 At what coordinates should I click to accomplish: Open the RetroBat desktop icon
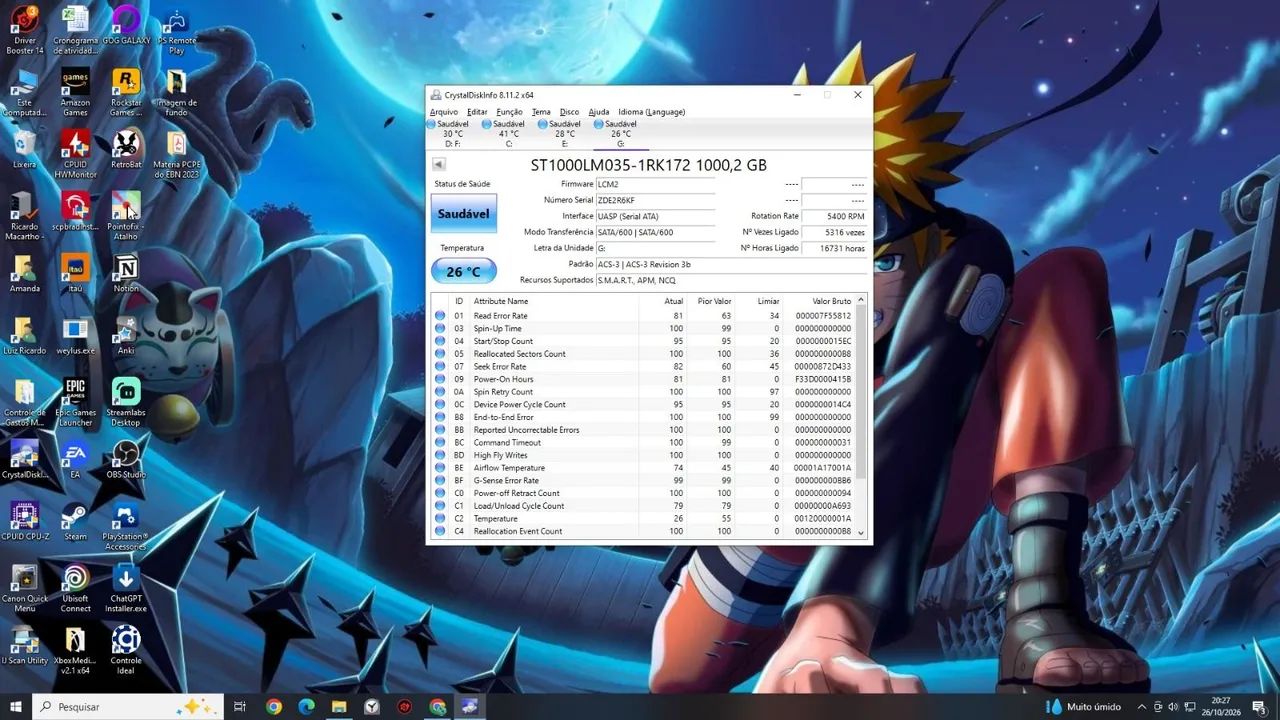126,149
